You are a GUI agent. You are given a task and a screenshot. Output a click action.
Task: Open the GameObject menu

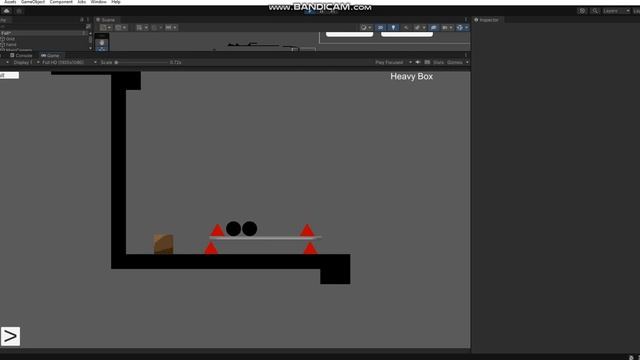point(33,2)
